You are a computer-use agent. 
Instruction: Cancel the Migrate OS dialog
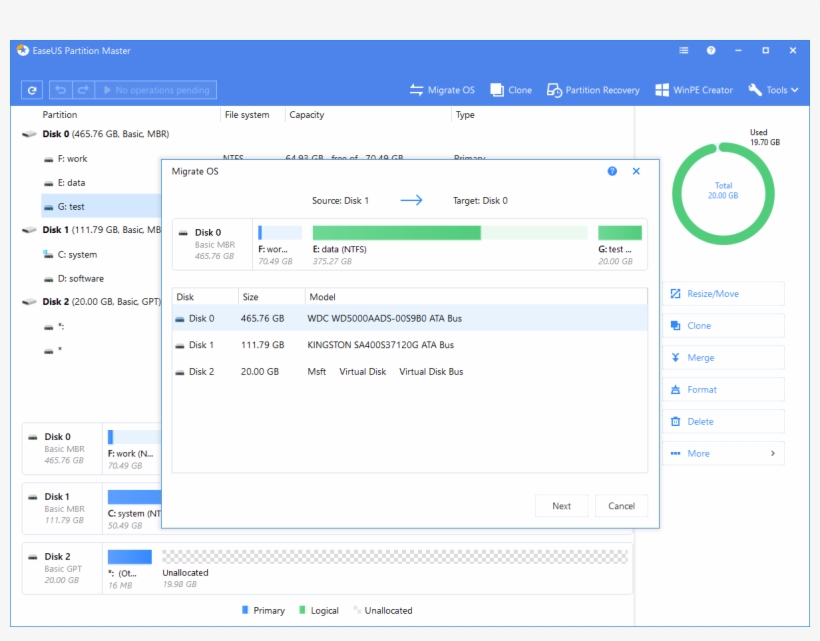point(621,506)
